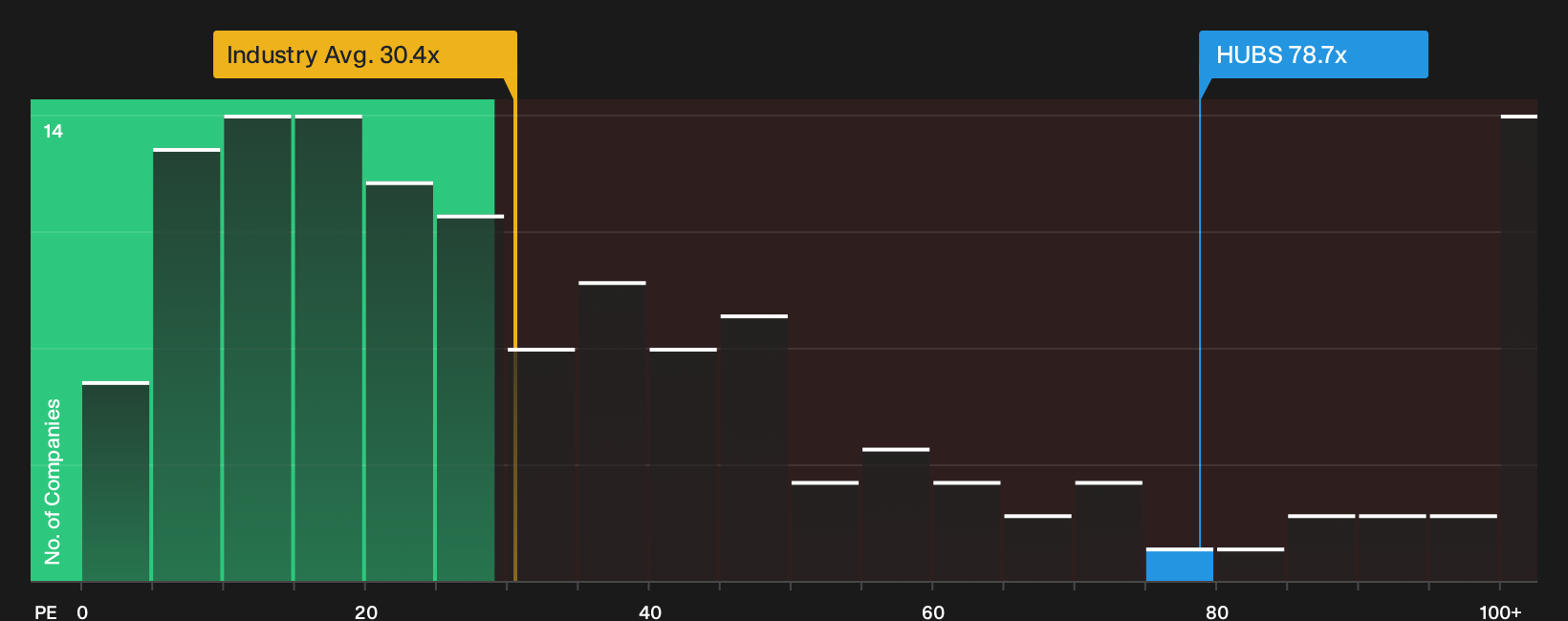Select the histogram bar for PE 70-75
The width and height of the screenshot is (1568, 621).
[x=1108, y=531]
